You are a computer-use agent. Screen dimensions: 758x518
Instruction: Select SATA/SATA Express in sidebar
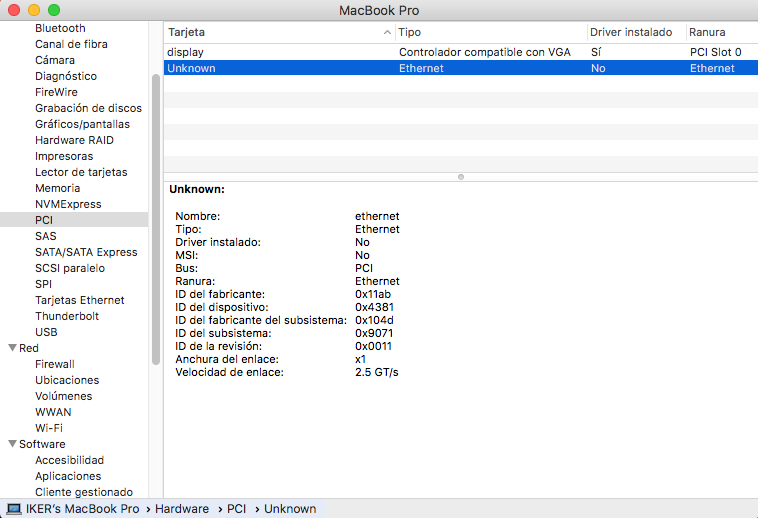(86, 252)
